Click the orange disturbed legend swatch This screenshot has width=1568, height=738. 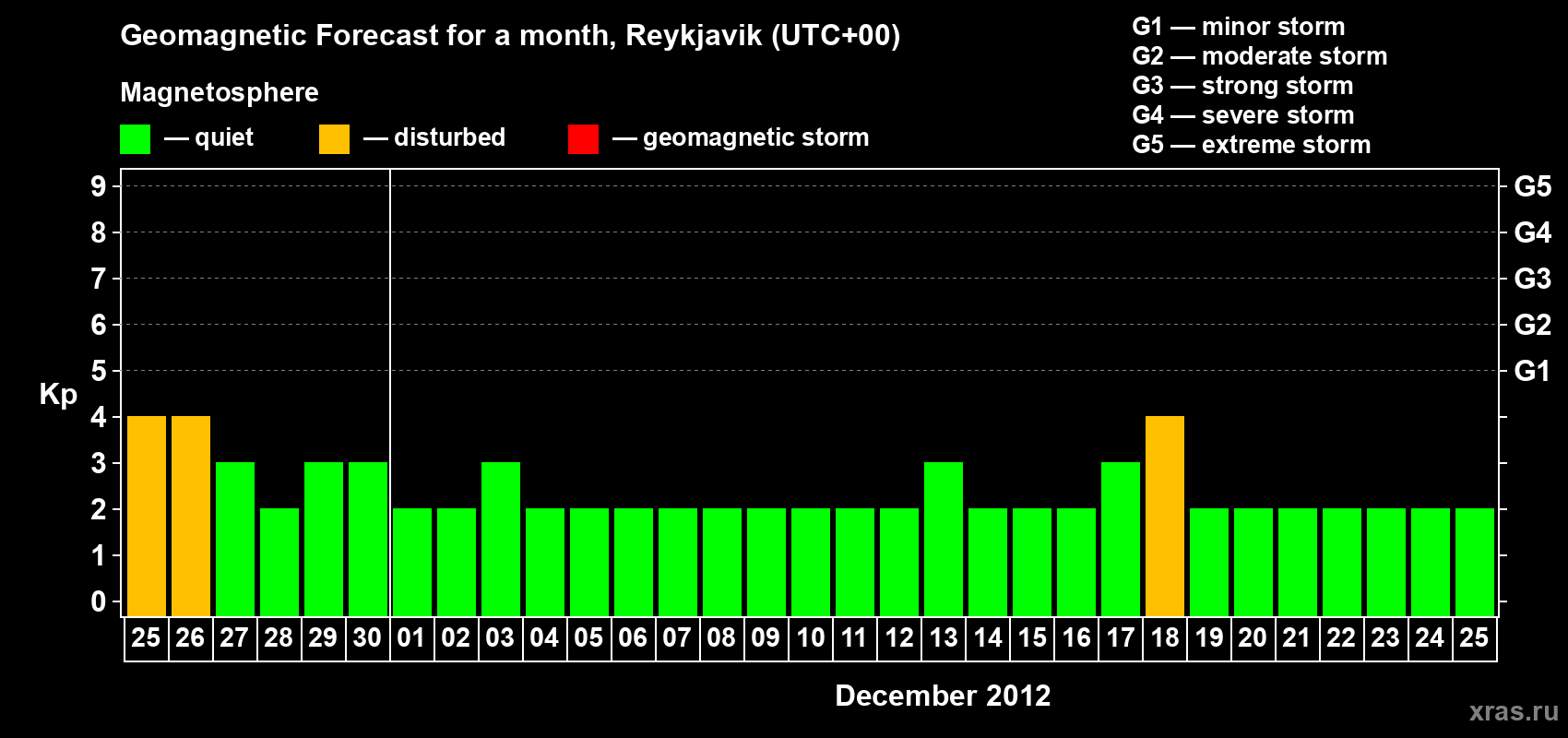point(334,139)
